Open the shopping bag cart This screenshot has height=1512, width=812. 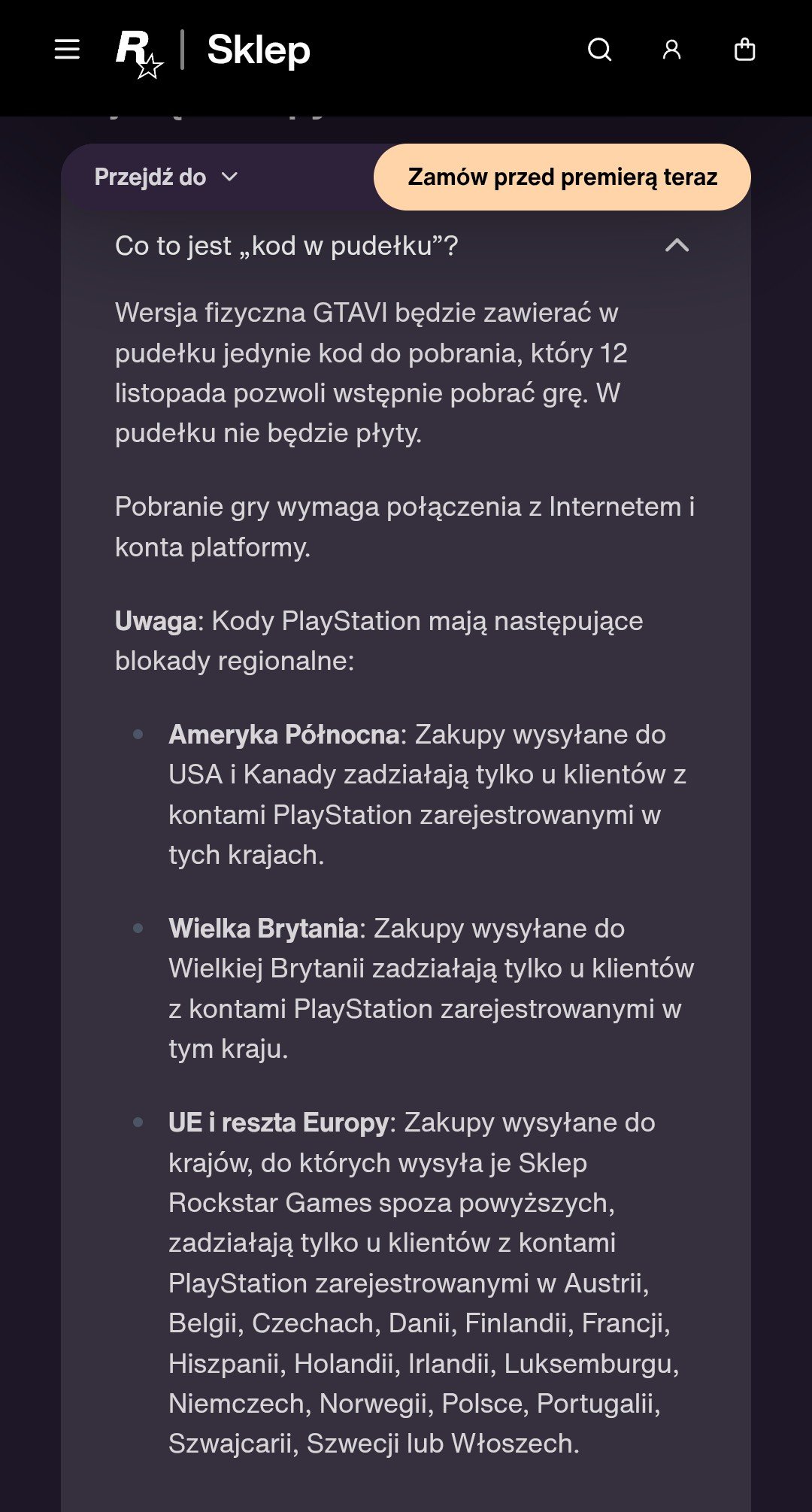coord(744,49)
